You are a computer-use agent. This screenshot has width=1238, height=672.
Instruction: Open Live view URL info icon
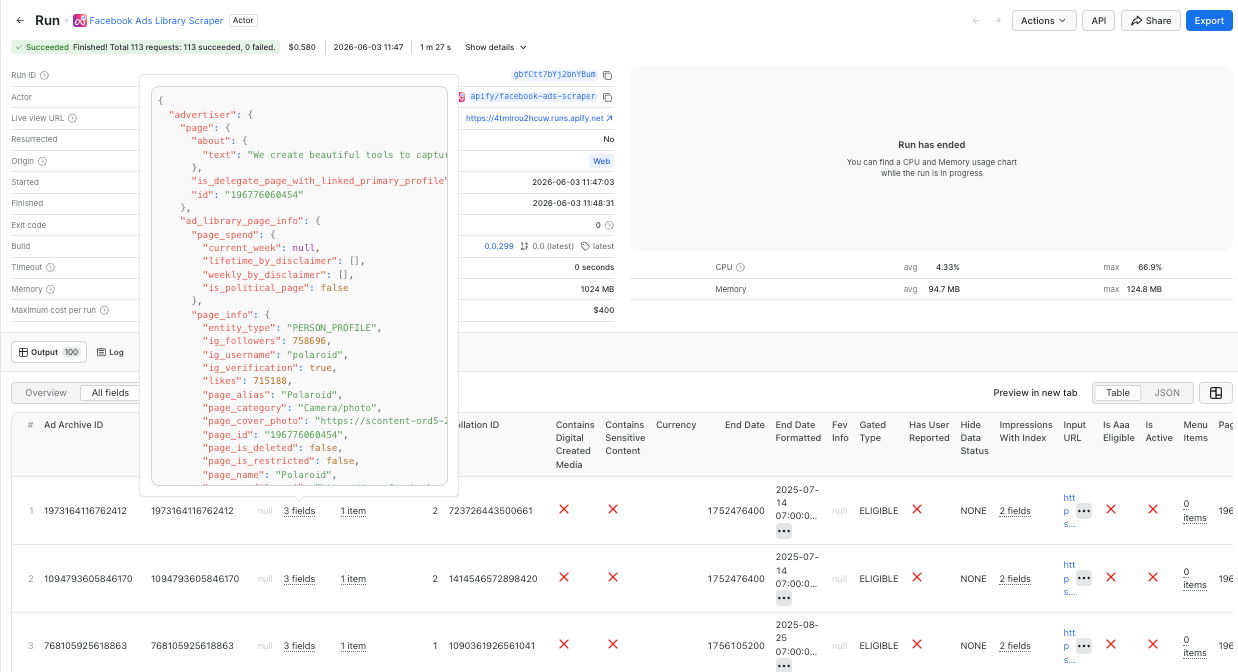(x=73, y=118)
